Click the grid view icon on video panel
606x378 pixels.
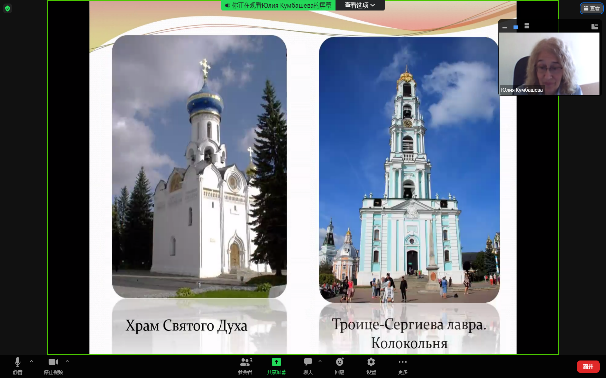[x=594, y=26]
